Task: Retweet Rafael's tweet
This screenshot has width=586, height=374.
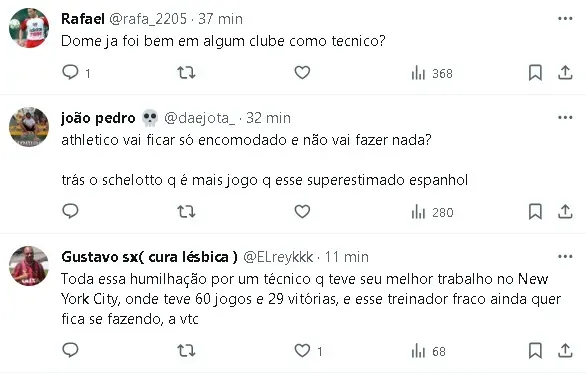Action: click(186, 72)
